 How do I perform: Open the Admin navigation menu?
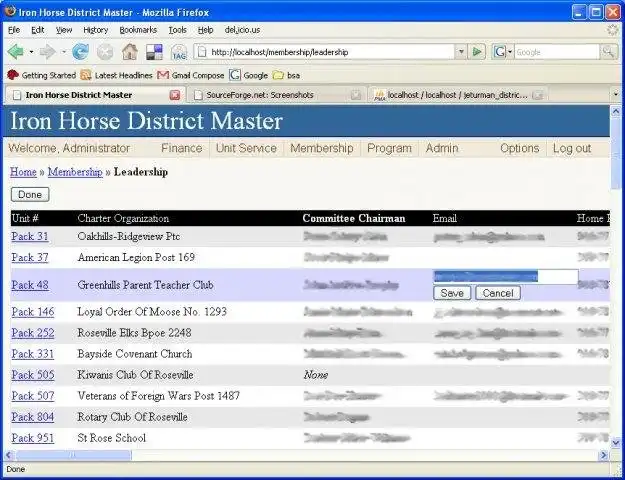click(442, 148)
